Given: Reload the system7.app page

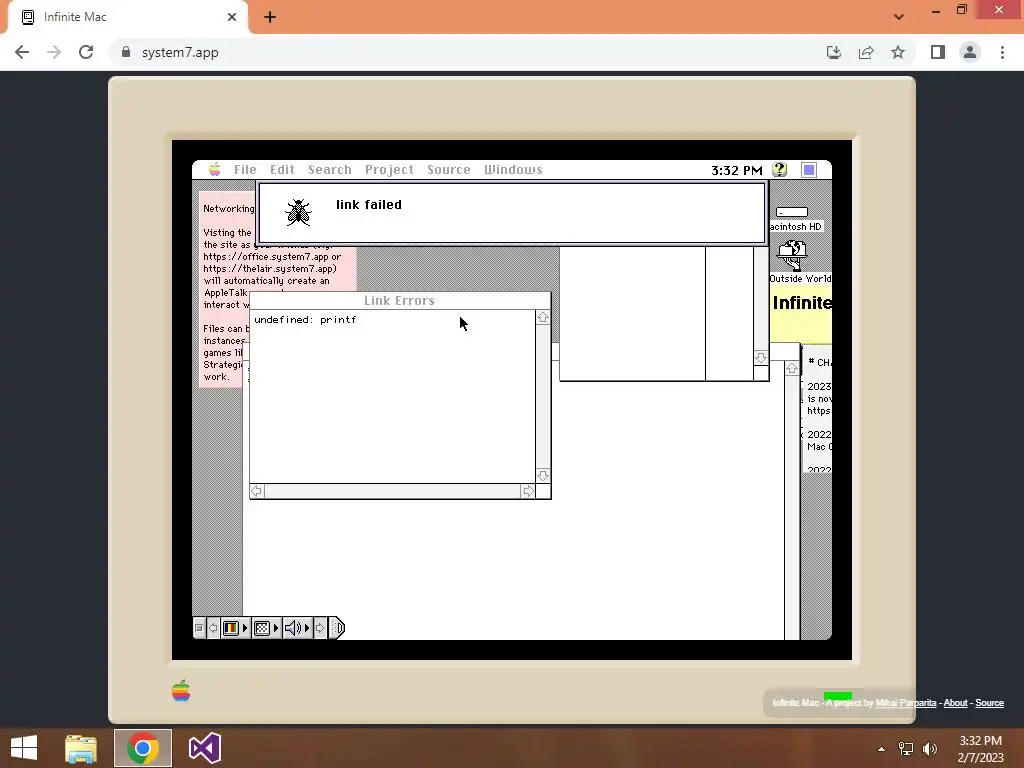Looking at the screenshot, I should (x=86, y=52).
